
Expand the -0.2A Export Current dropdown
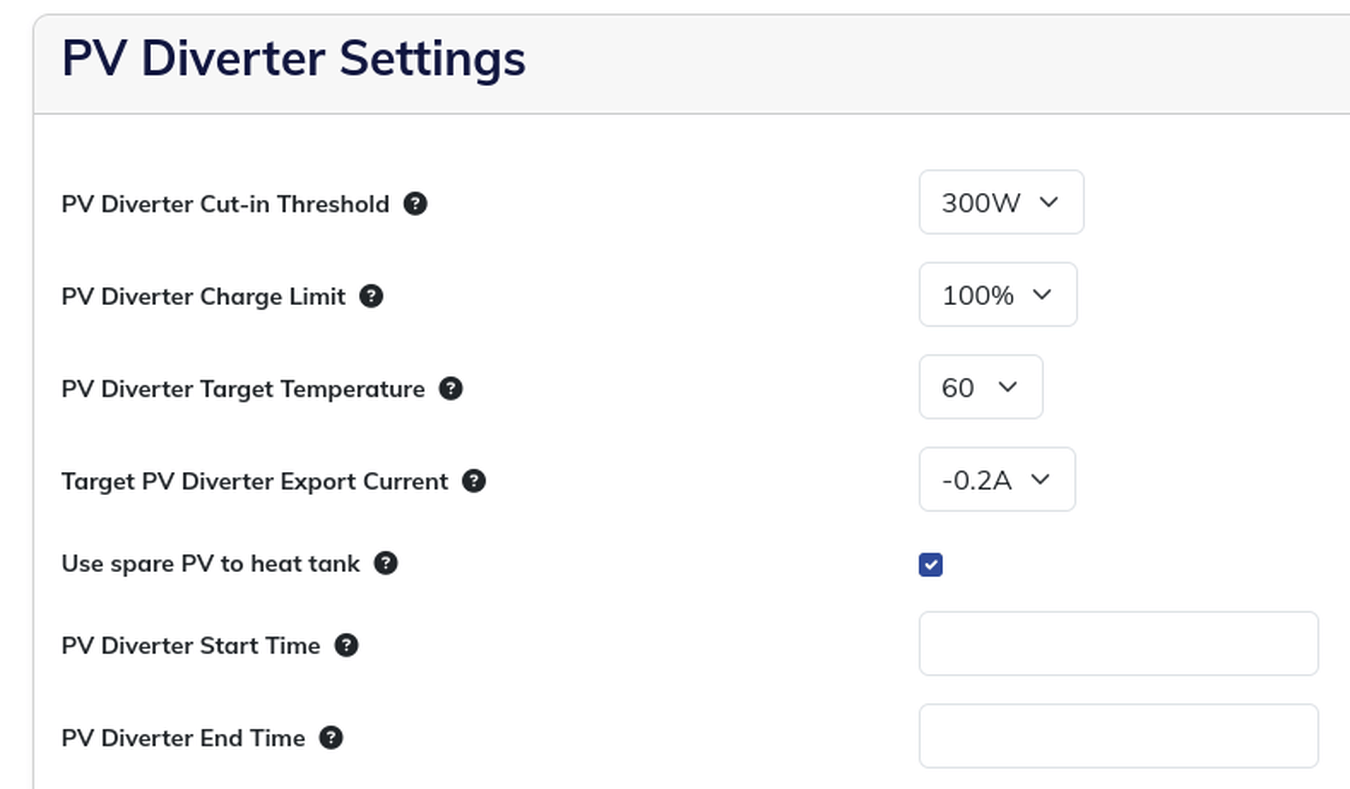pos(997,479)
